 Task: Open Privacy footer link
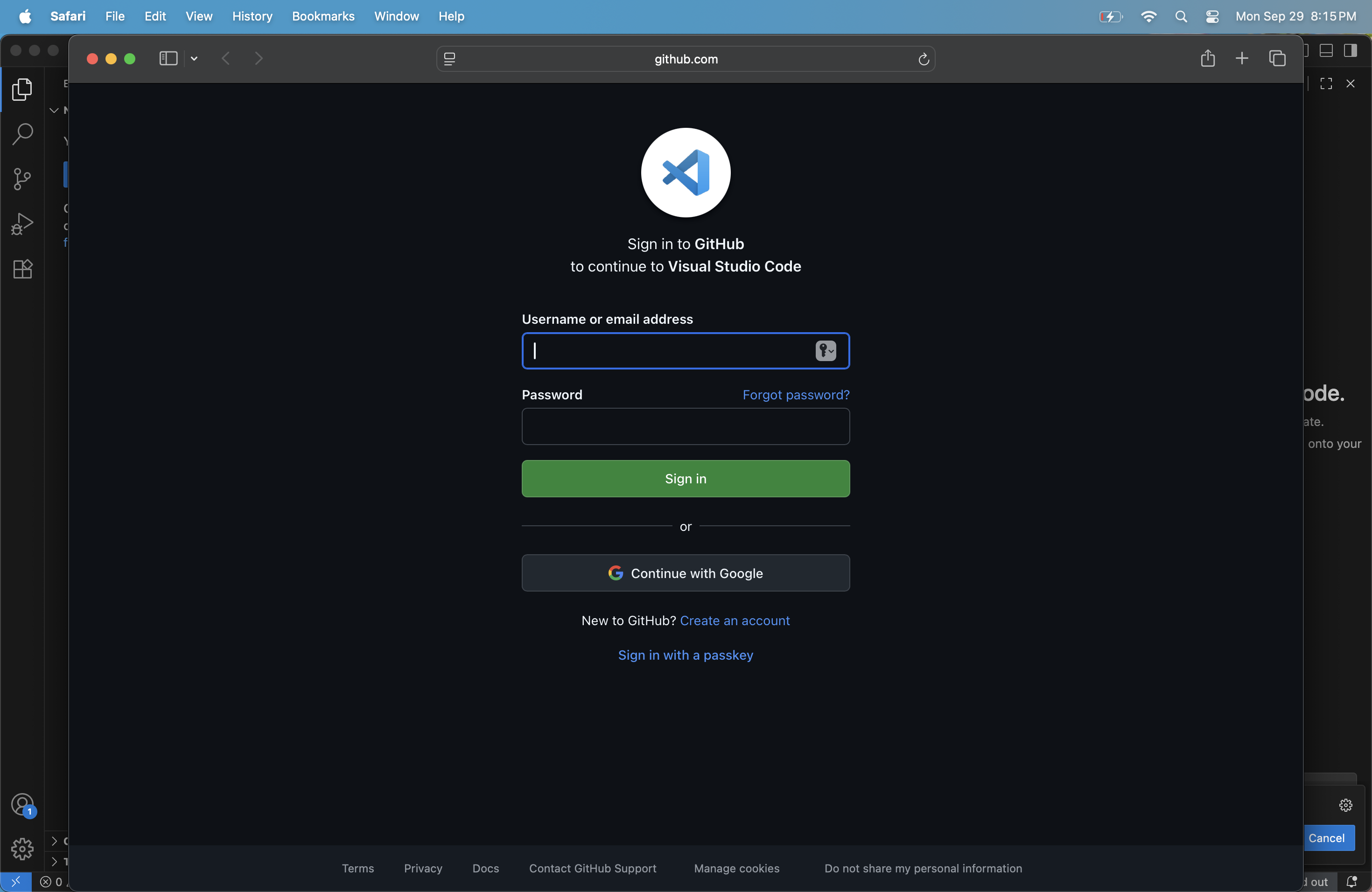point(423,868)
